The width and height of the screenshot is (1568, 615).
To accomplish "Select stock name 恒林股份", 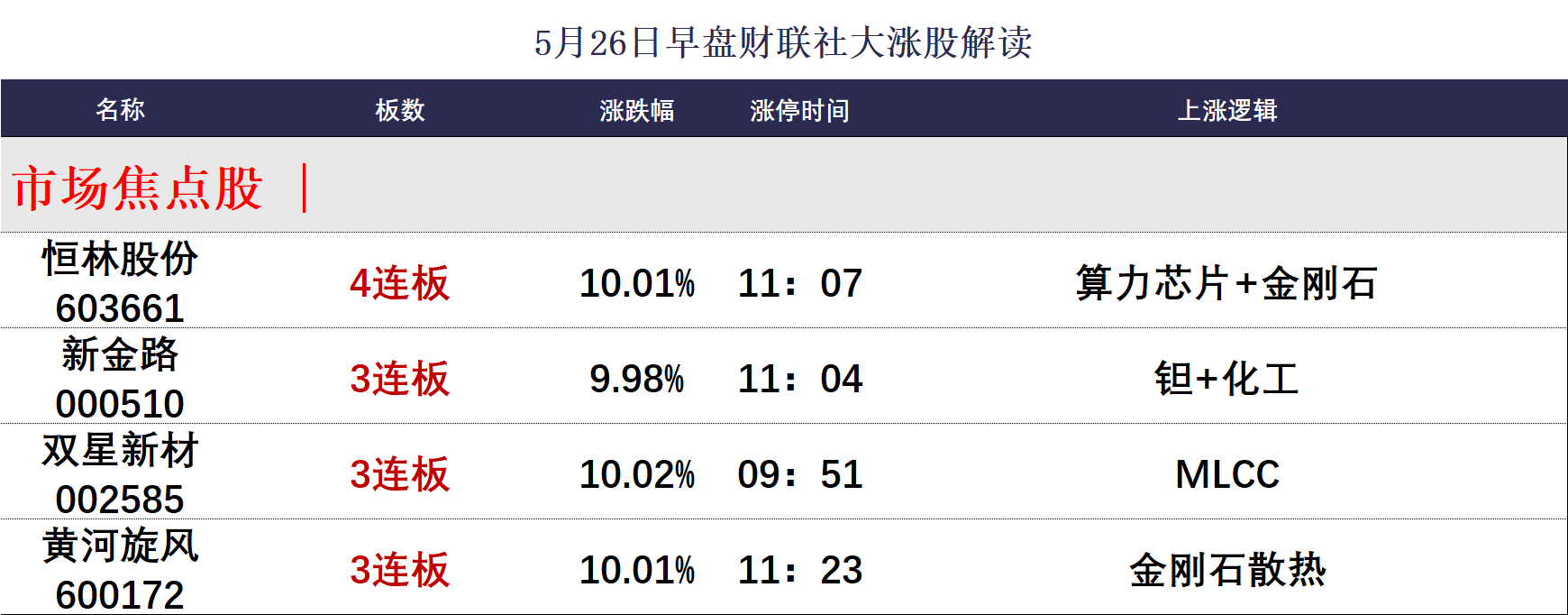I will pos(120,259).
